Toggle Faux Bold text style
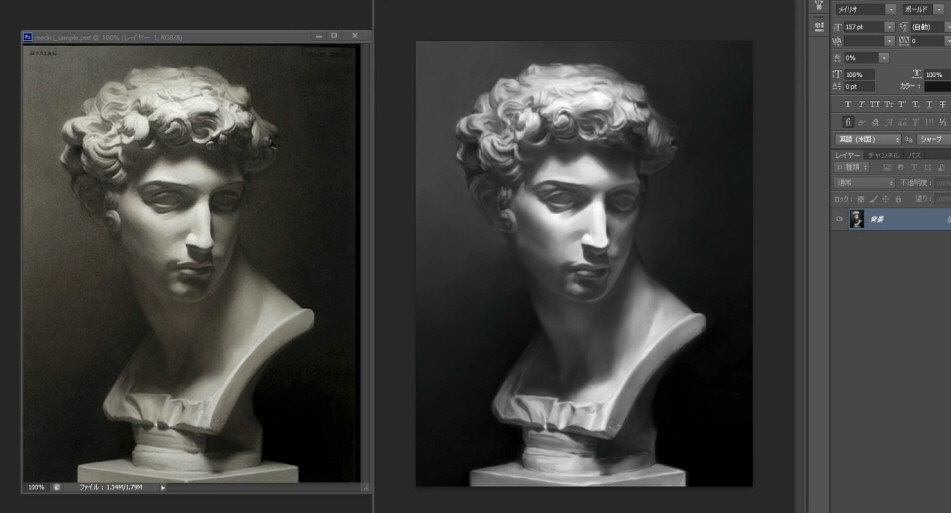The image size is (951, 513). (x=848, y=104)
